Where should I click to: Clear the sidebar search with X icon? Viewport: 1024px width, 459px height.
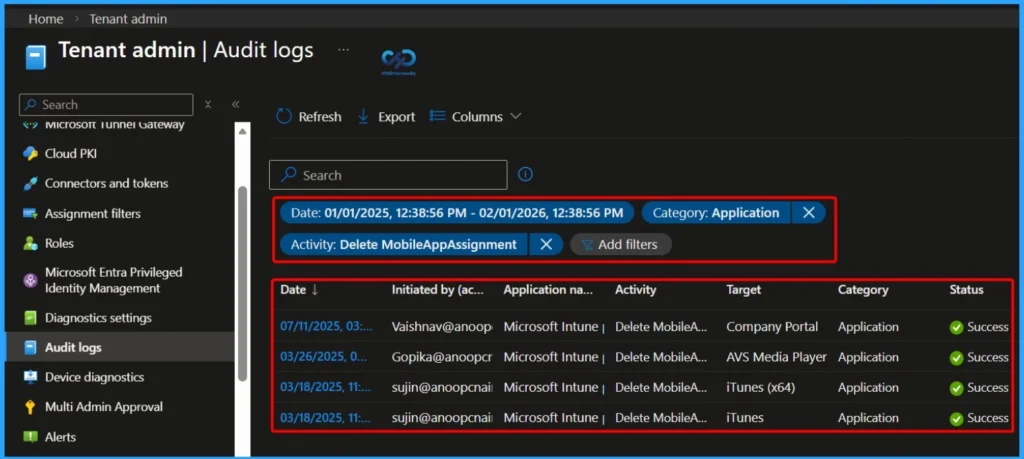click(208, 104)
